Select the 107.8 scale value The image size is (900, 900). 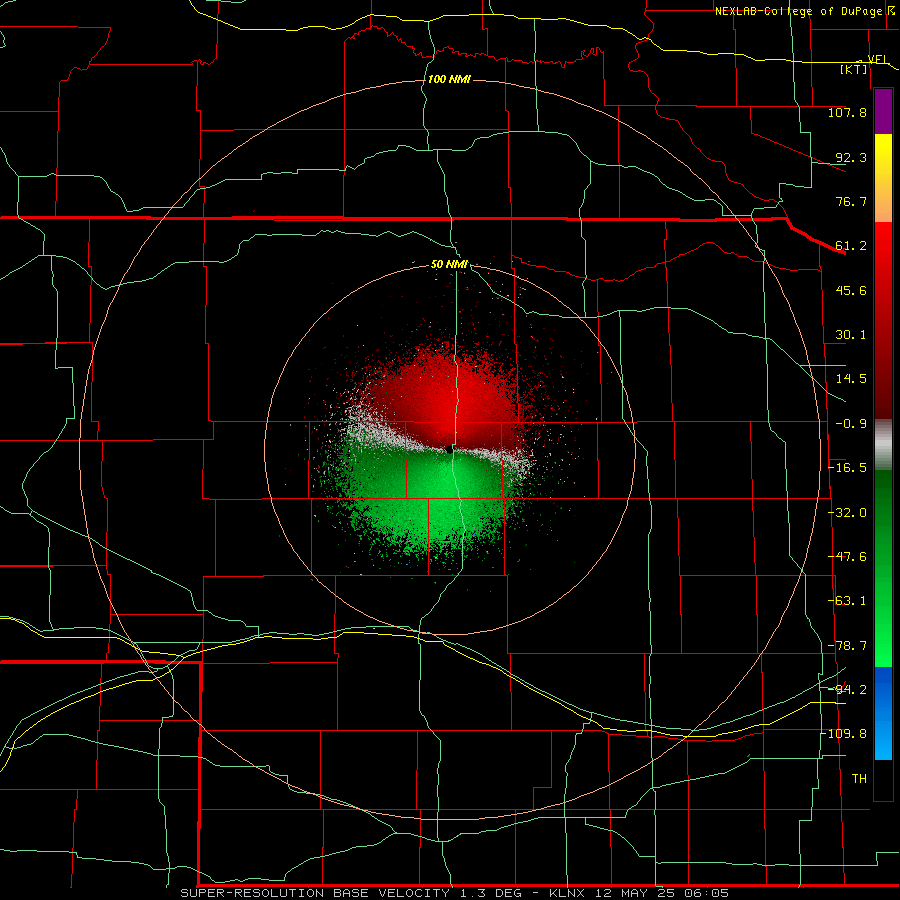(847, 112)
